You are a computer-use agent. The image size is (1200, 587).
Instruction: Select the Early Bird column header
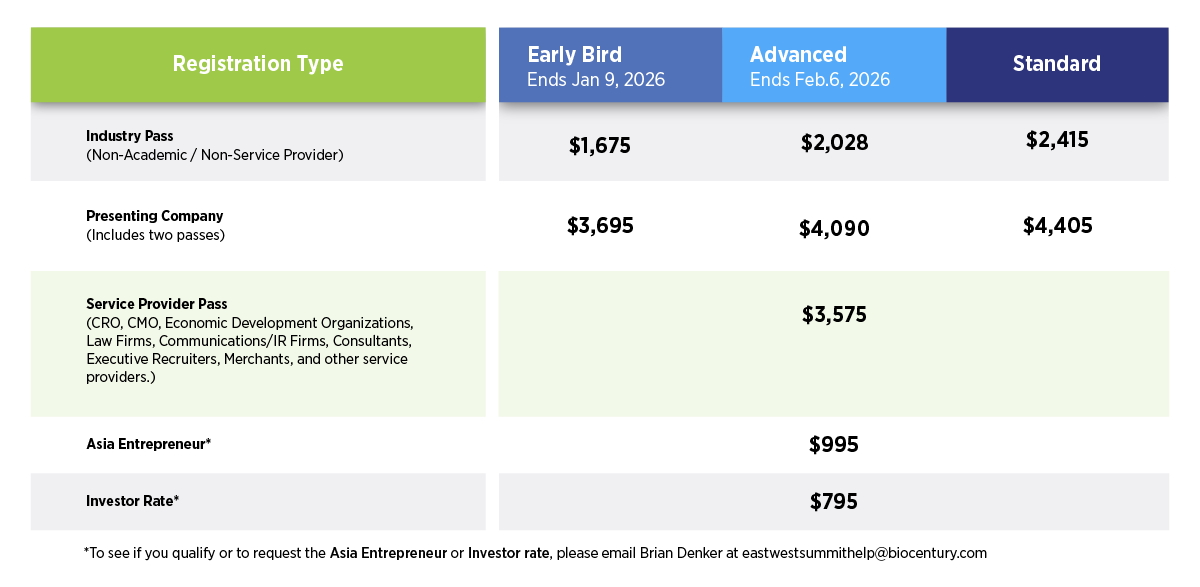point(610,65)
